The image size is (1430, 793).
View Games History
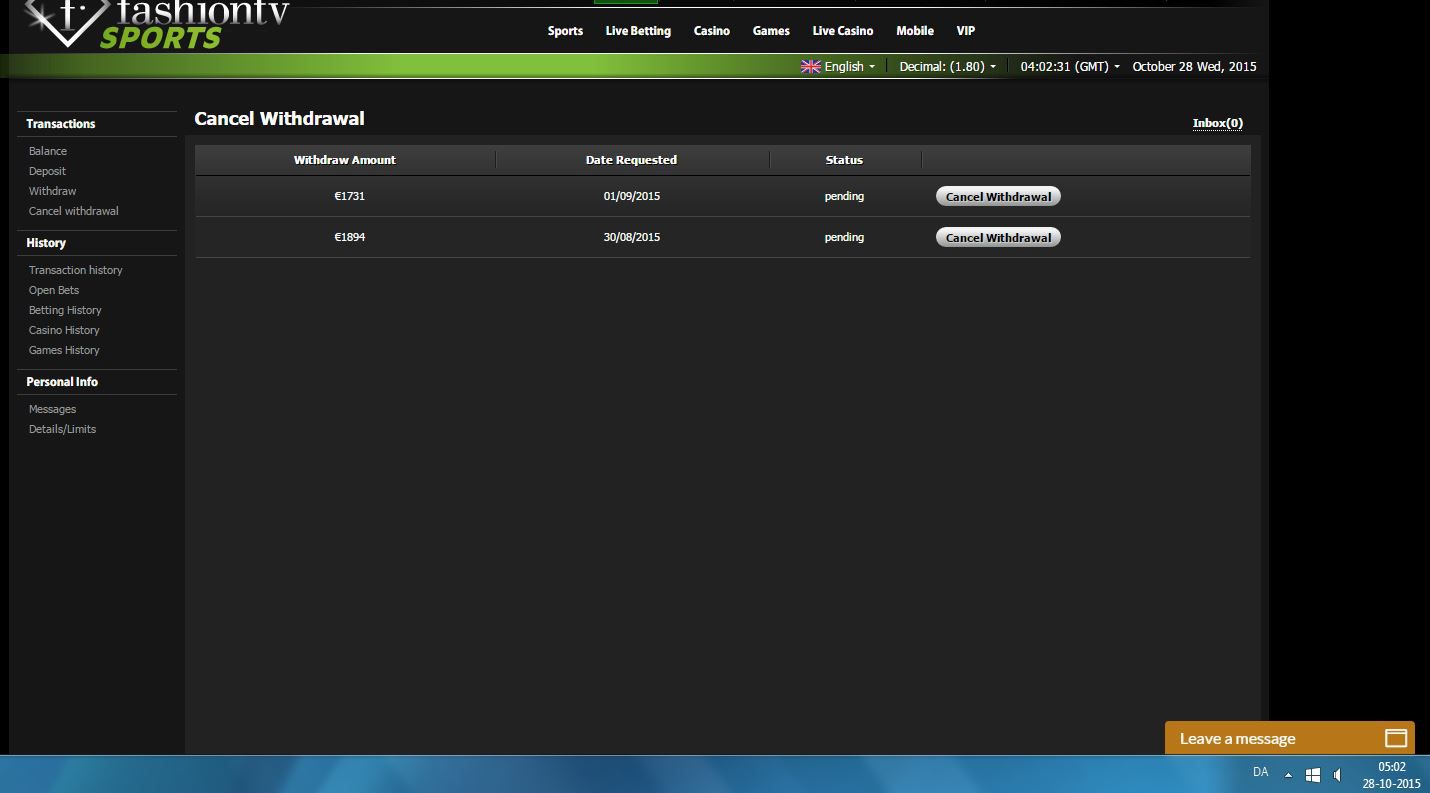64,350
